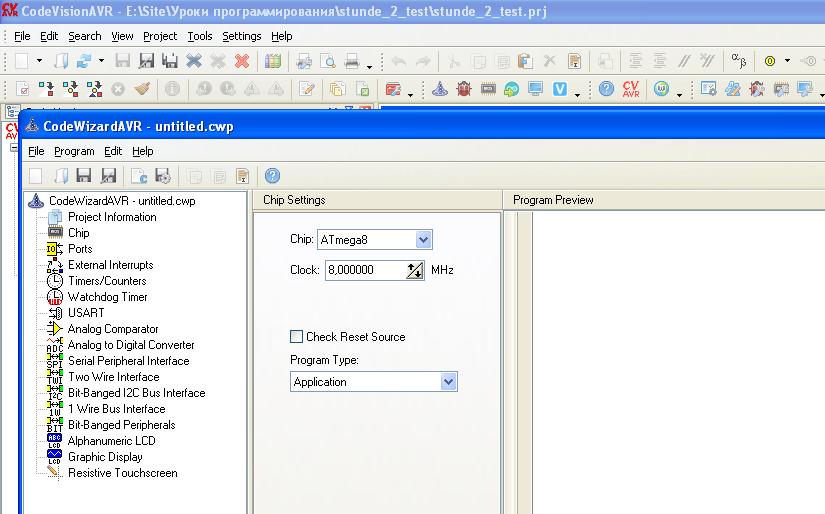The image size is (825, 514).
Task: Click the Clock frequency spinner arrows
Action: pyautogui.click(x=415, y=271)
